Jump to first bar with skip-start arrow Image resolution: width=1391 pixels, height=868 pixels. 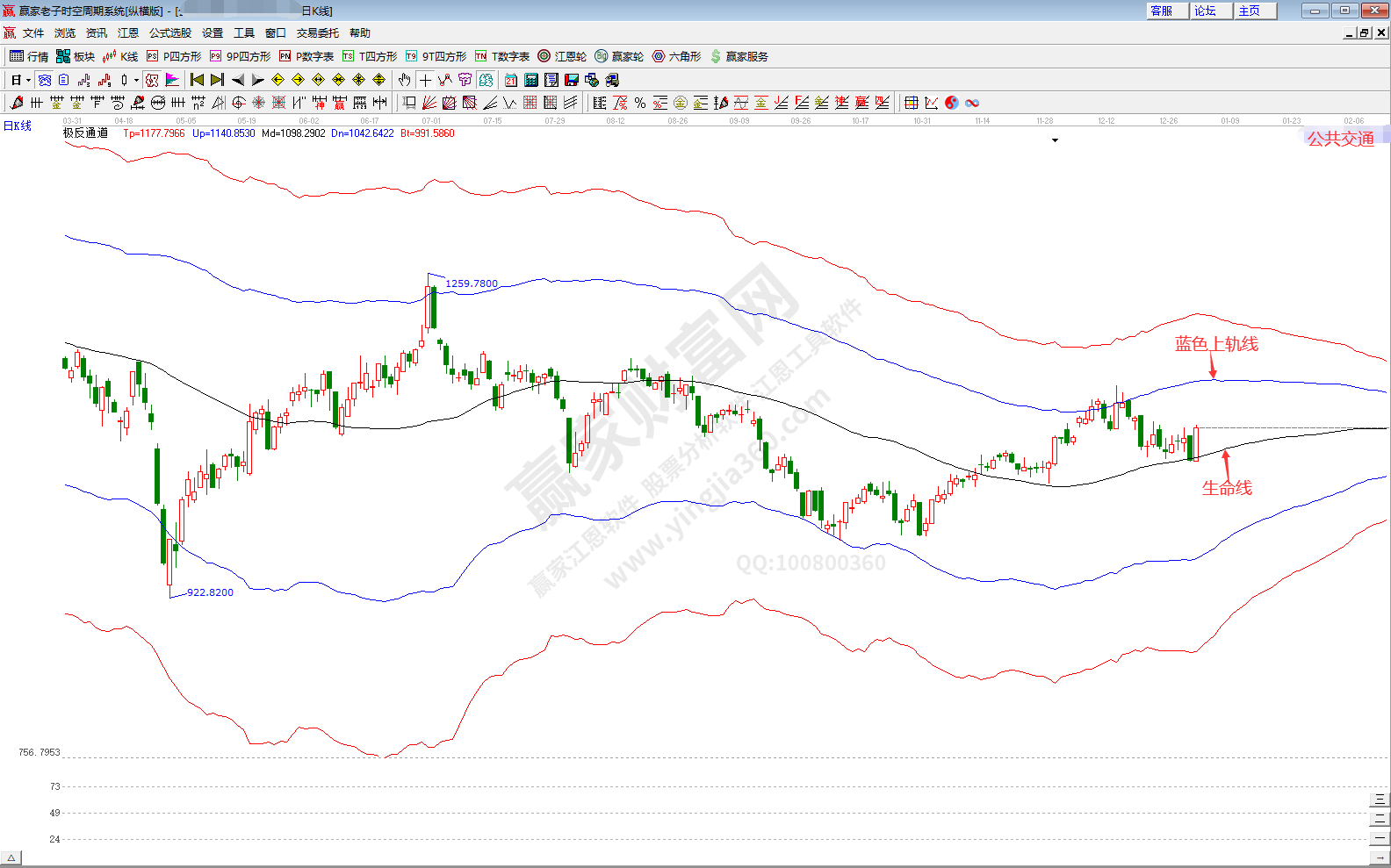point(197,80)
